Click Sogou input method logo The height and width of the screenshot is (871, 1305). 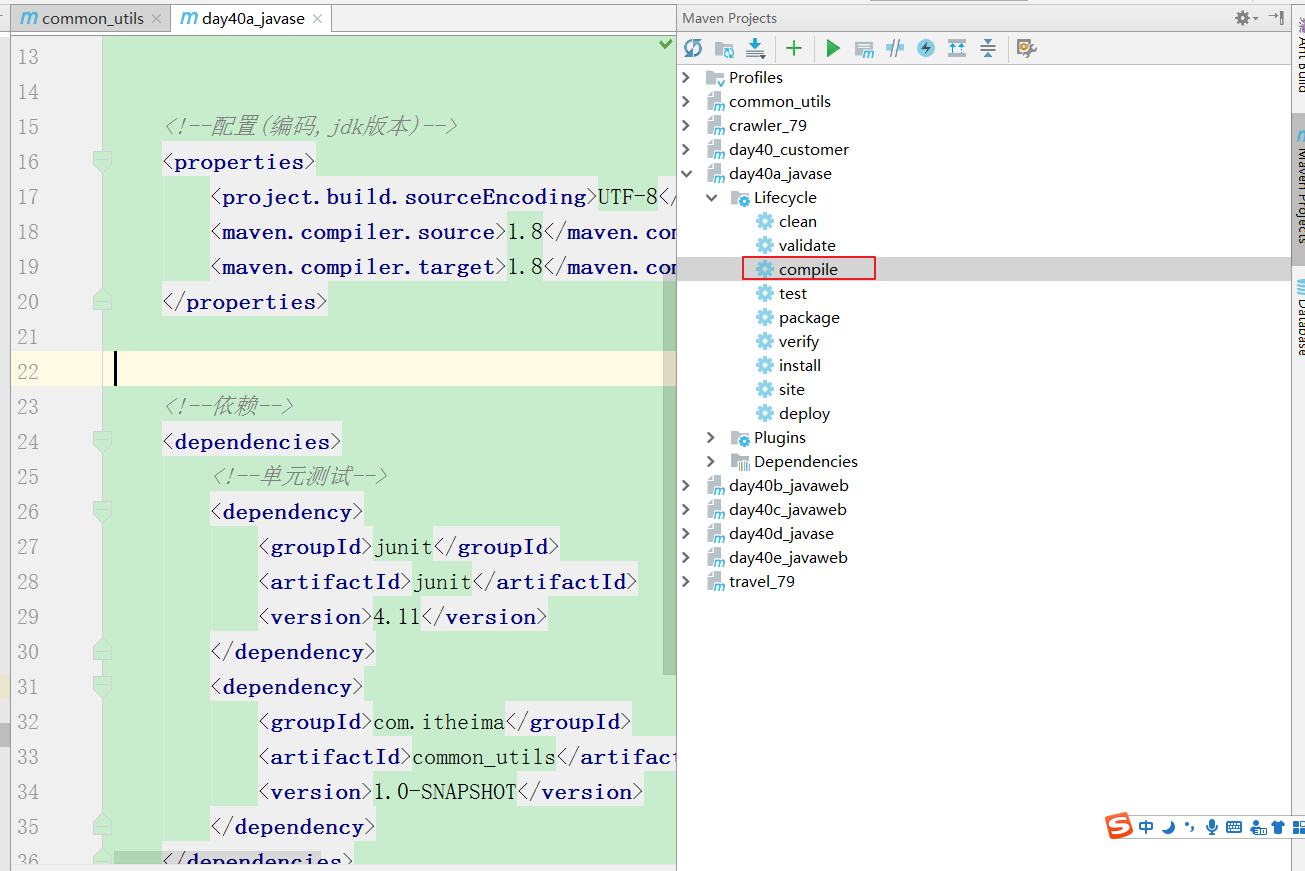click(x=1119, y=827)
